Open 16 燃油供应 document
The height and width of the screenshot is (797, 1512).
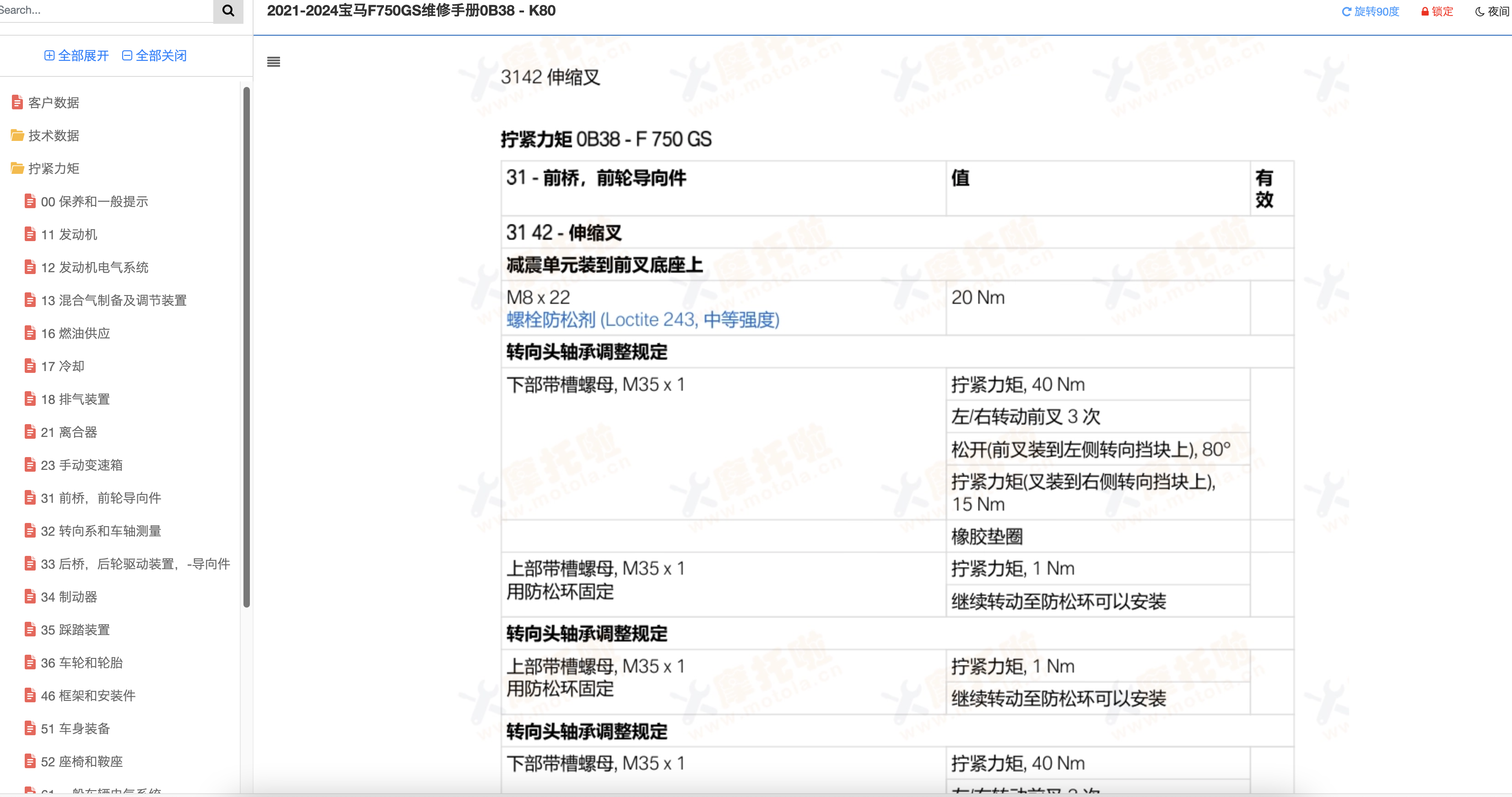[76, 334]
